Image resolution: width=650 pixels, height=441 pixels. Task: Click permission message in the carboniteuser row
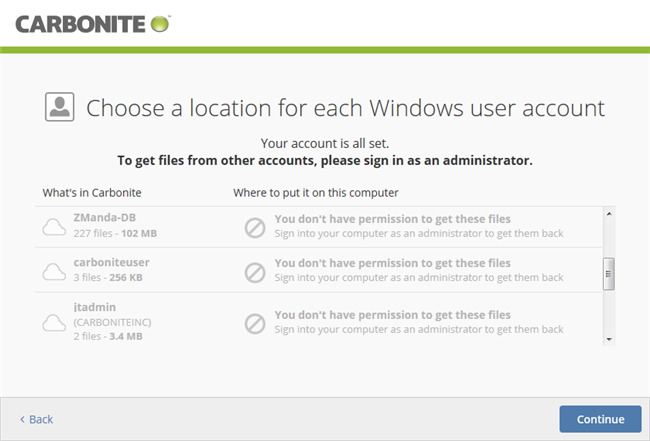pos(419,270)
